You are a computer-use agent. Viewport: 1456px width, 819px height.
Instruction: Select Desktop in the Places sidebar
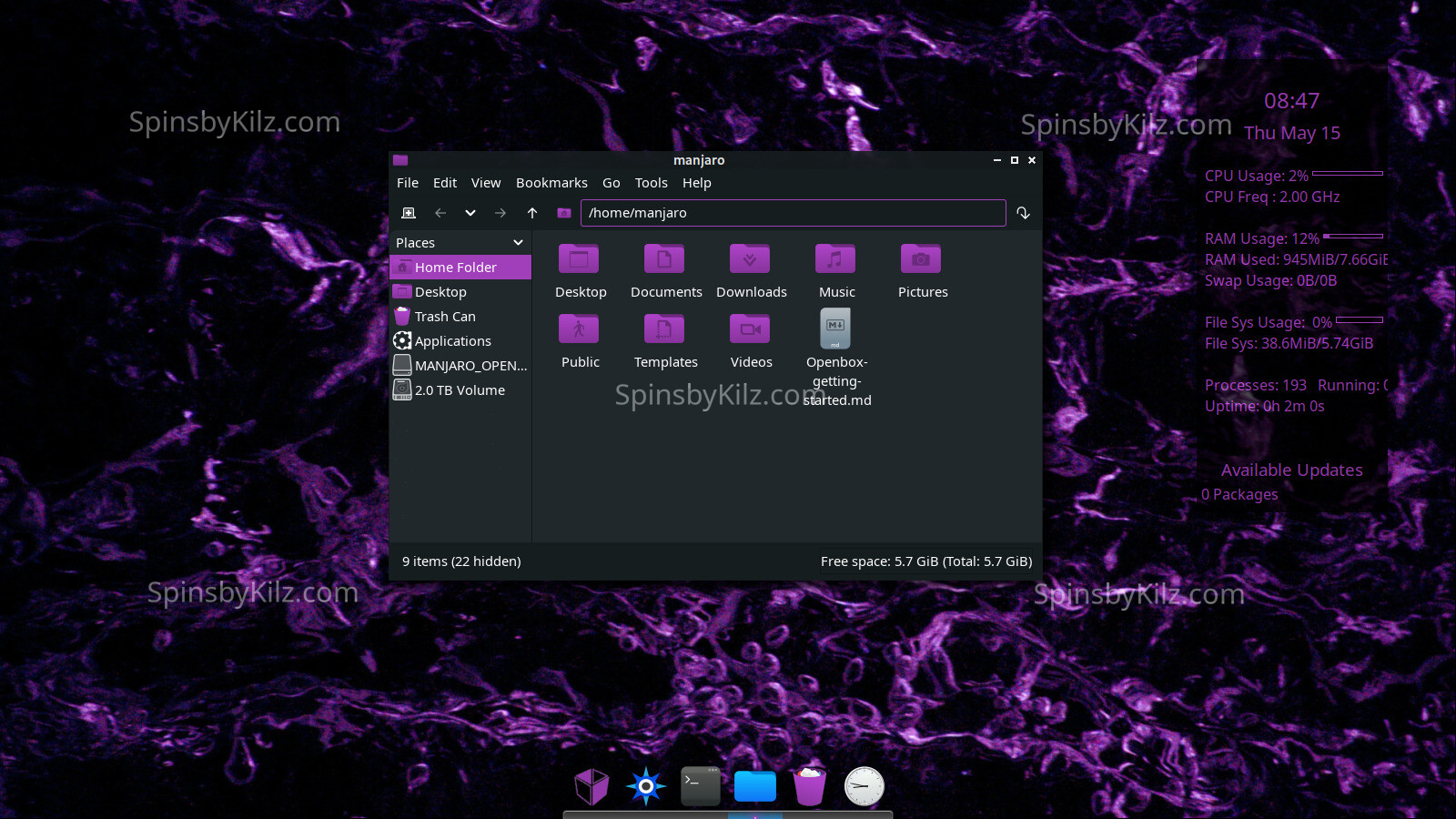[x=460, y=292]
